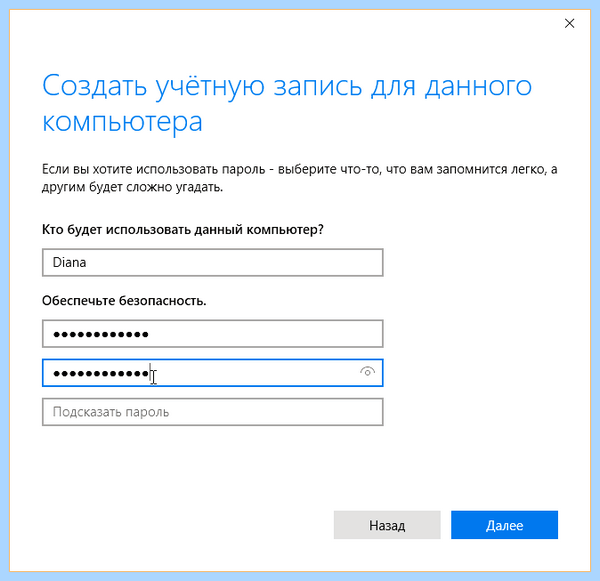Focus the first password field
Viewport: 600px width, 581px height.
(x=212, y=334)
